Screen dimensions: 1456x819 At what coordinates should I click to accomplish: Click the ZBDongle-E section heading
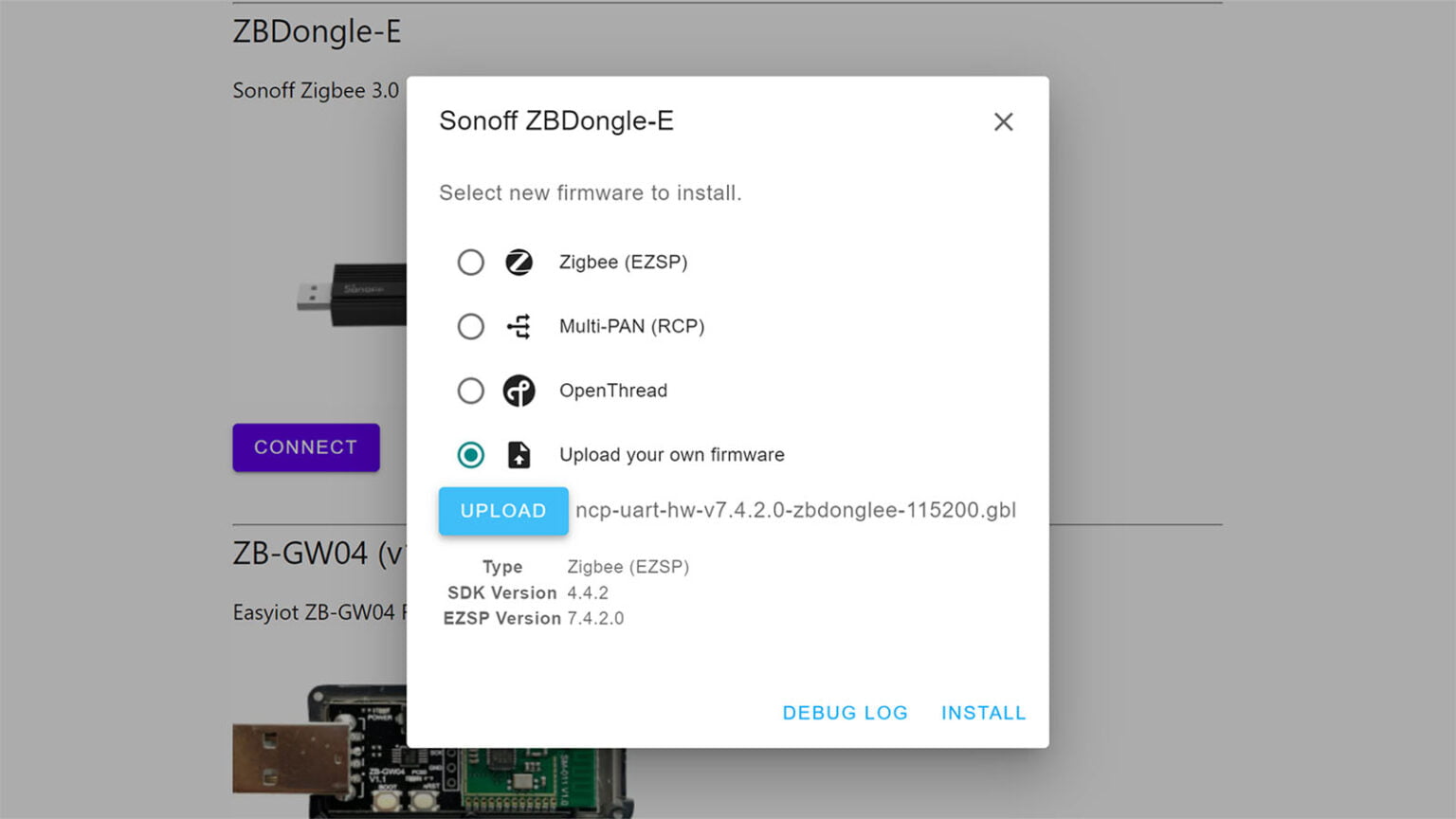tap(318, 31)
